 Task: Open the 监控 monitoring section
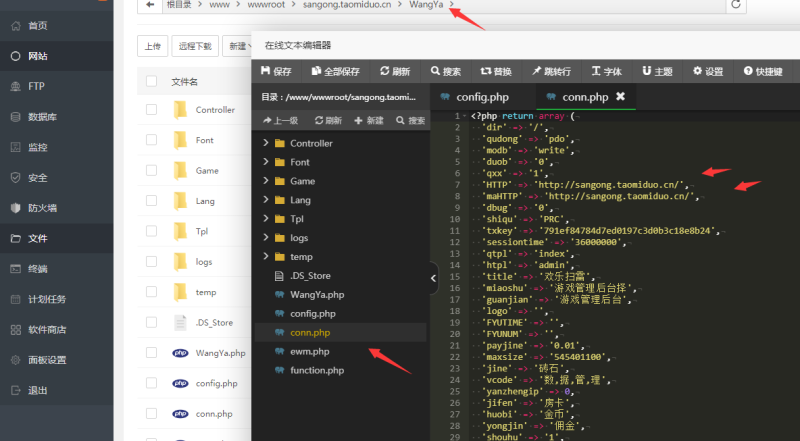click(56, 148)
